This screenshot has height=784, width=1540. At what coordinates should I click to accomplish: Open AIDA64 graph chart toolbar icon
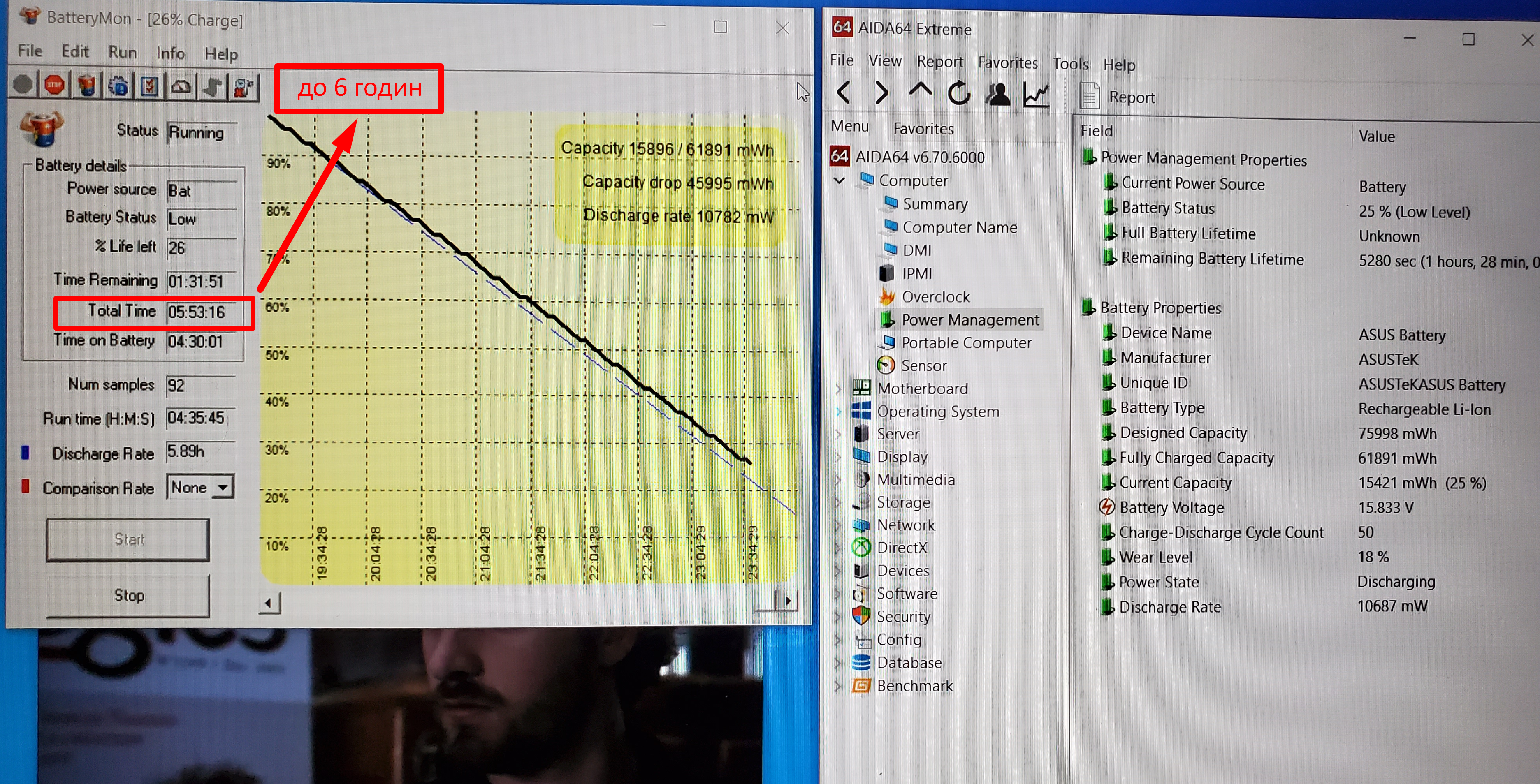click(1035, 95)
